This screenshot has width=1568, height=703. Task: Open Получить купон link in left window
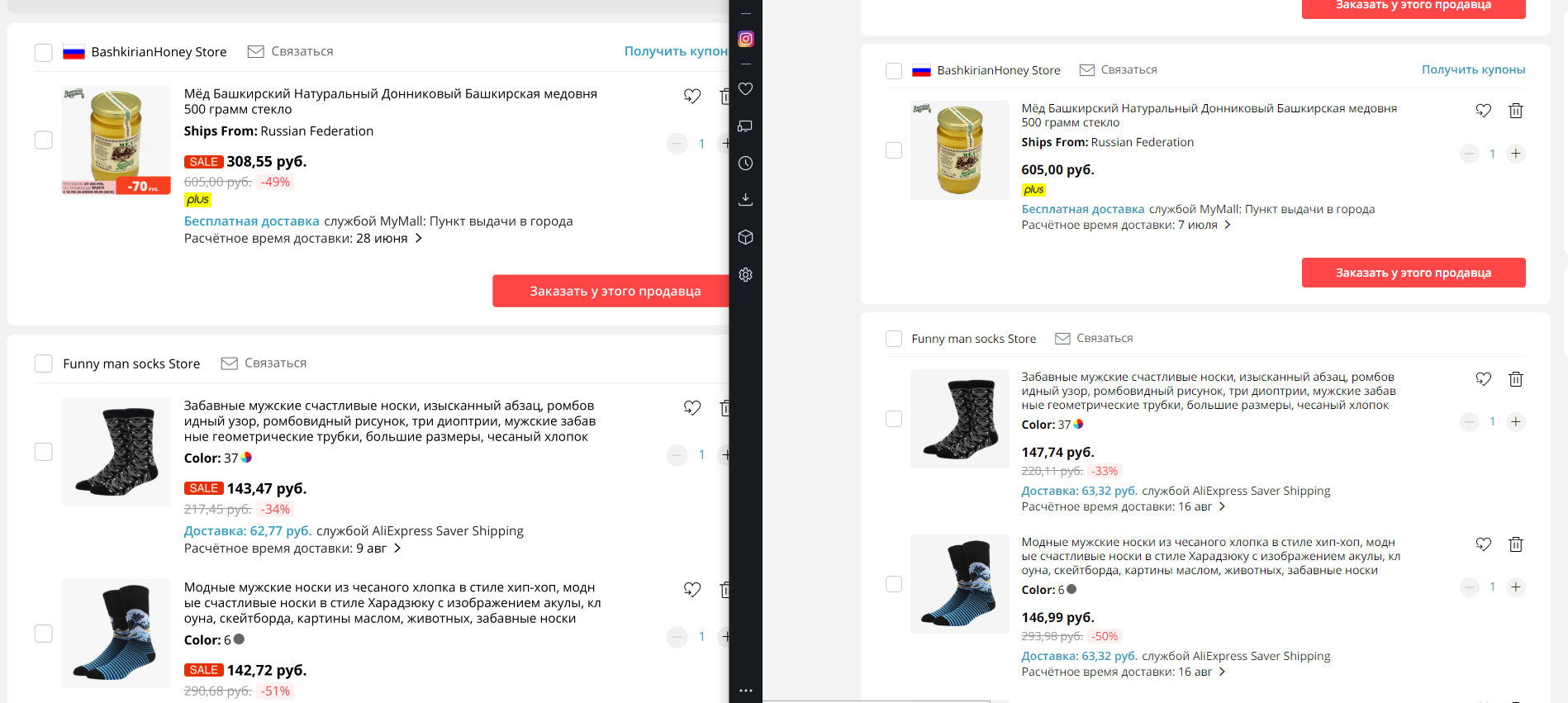tap(677, 51)
